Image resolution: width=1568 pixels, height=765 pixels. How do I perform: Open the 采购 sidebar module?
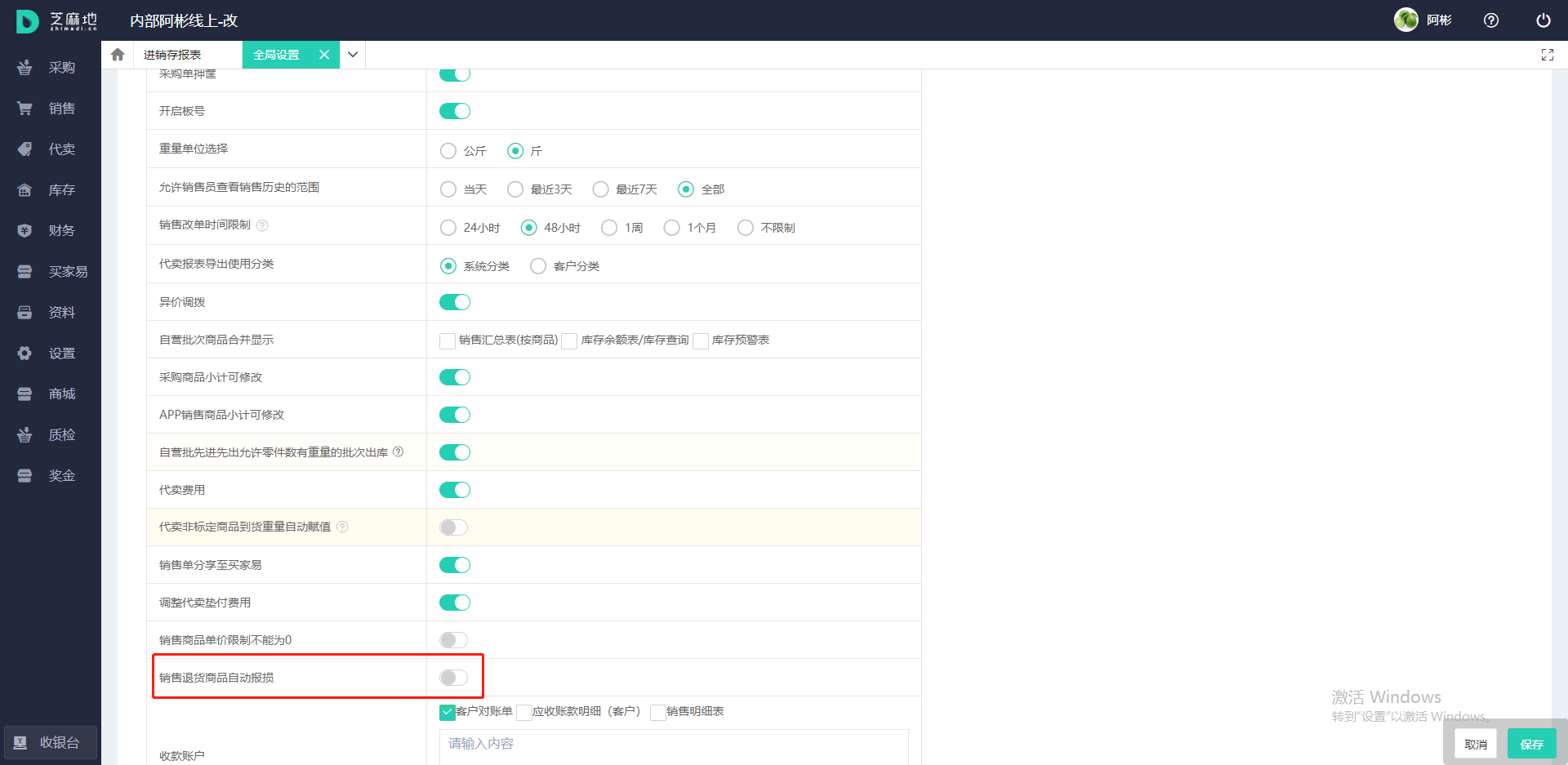click(51, 68)
